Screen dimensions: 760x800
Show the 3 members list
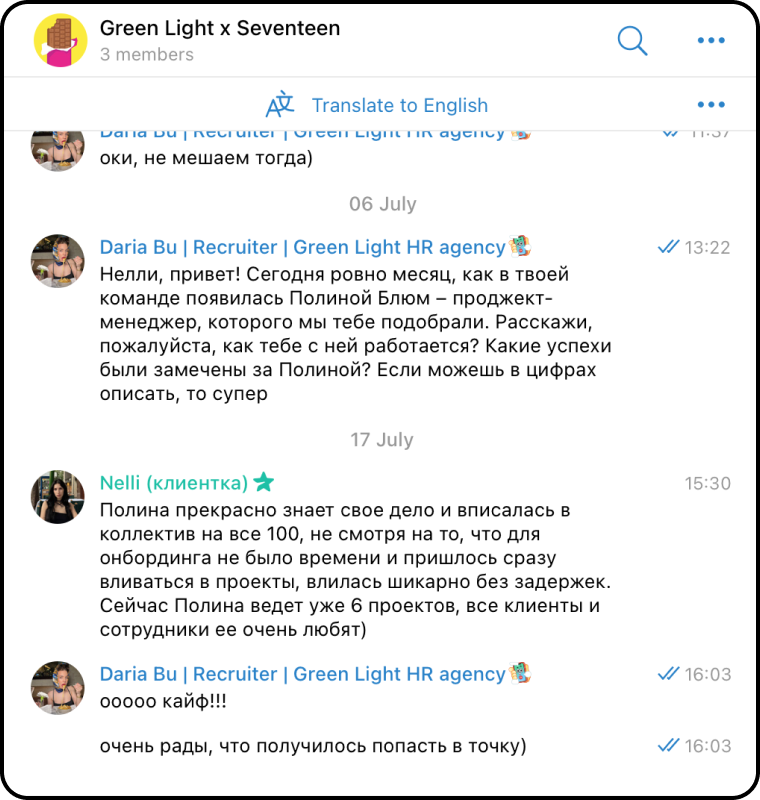[x=147, y=55]
